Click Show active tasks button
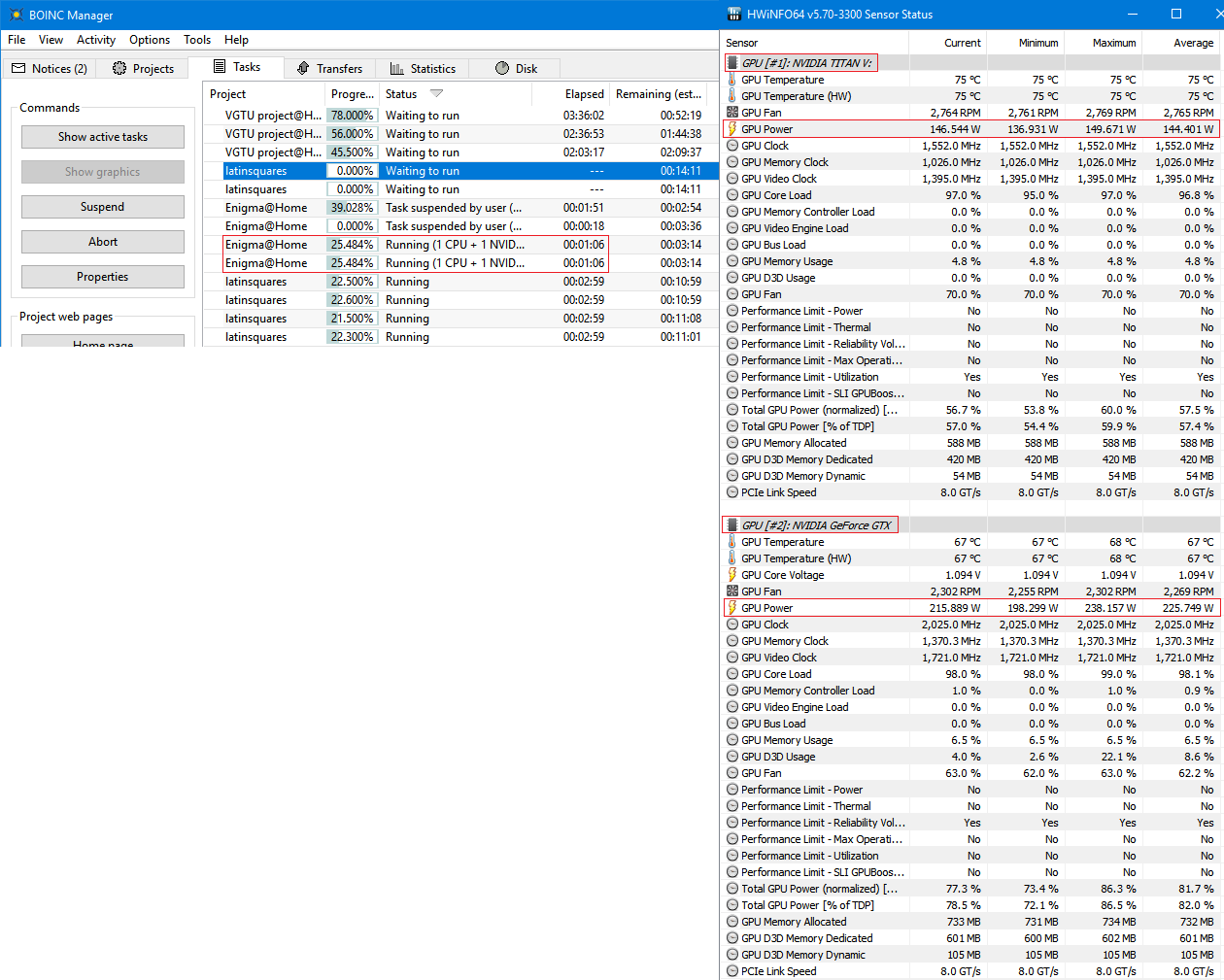This screenshot has width=1224, height=980. [103, 137]
